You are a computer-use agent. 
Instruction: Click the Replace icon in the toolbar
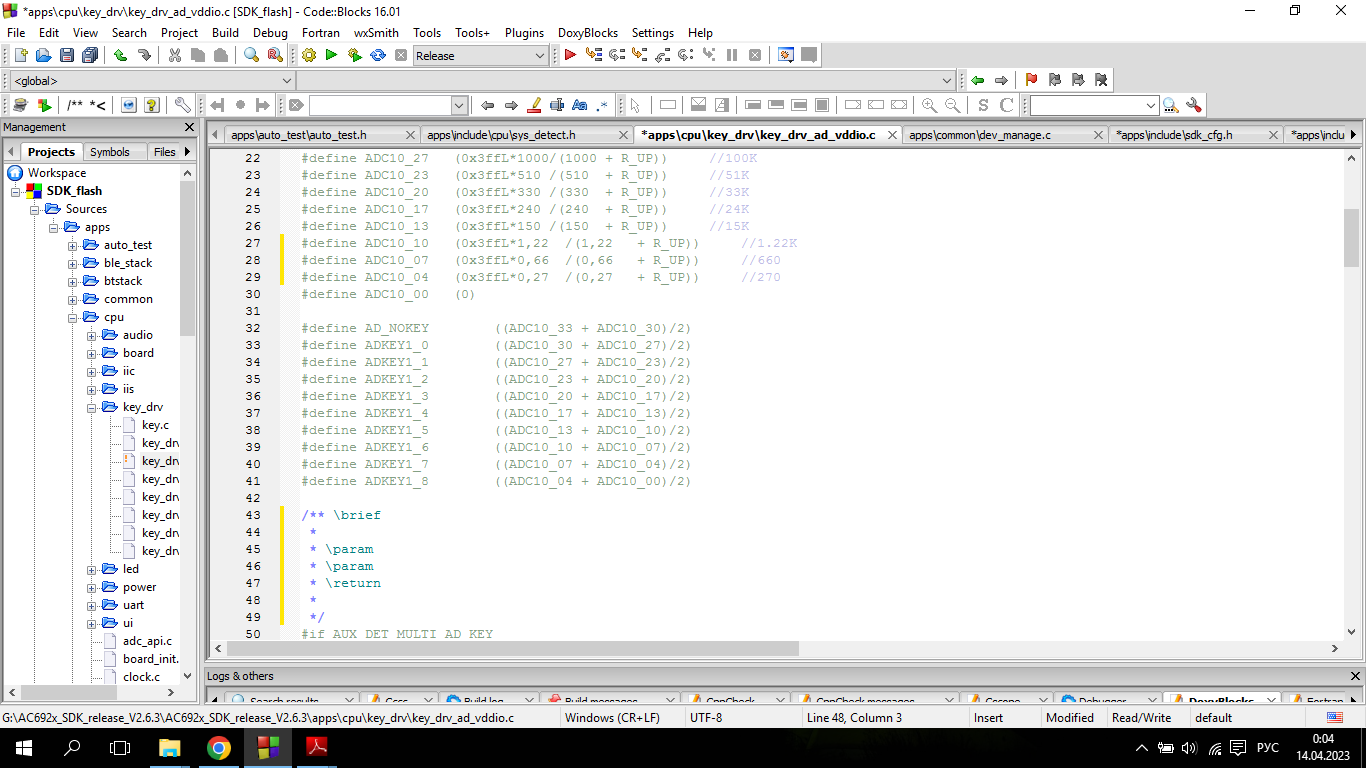click(275, 55)
